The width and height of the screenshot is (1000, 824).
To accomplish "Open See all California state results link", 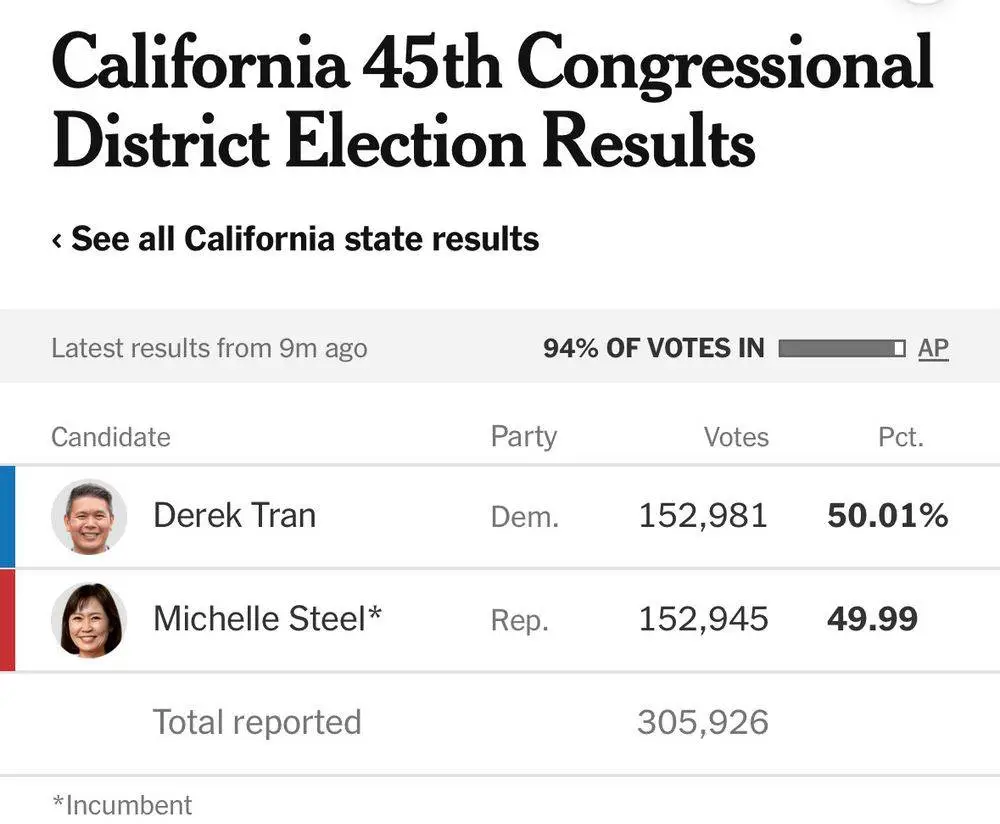I will 305,240.
